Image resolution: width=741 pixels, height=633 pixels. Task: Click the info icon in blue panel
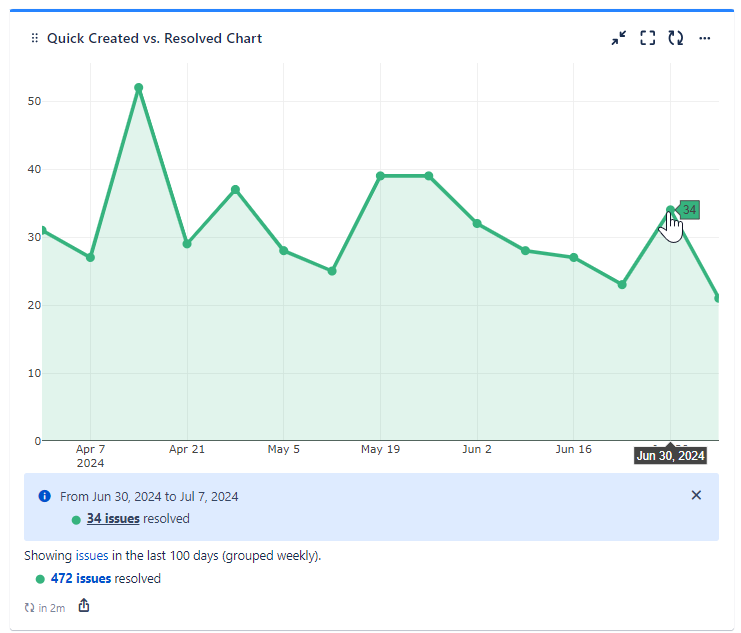[x=44, y=496]
